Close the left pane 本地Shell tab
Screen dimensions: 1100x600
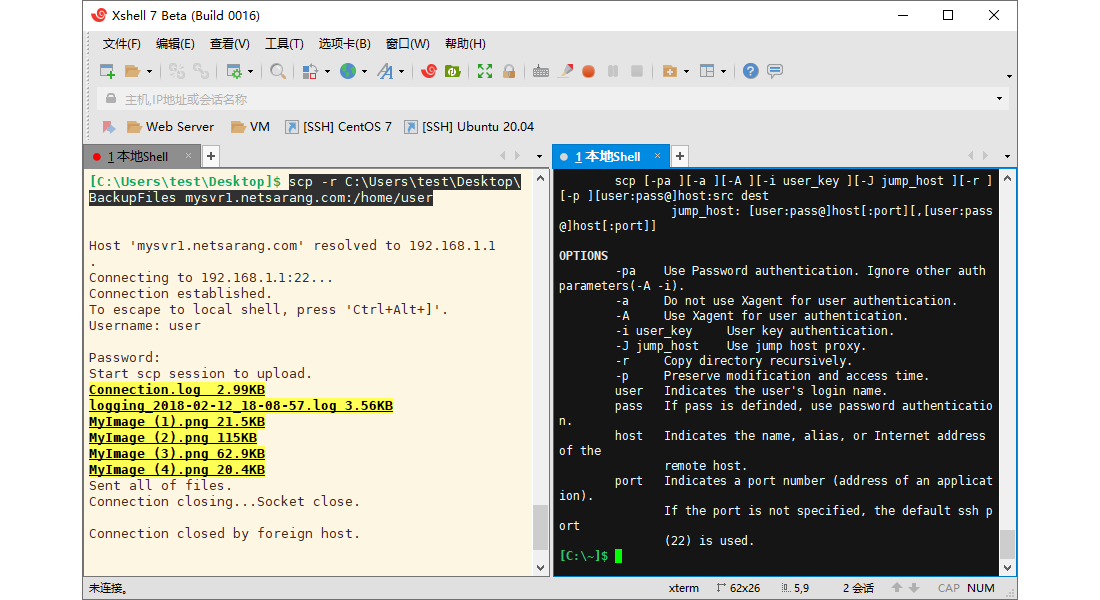(188, 156)
